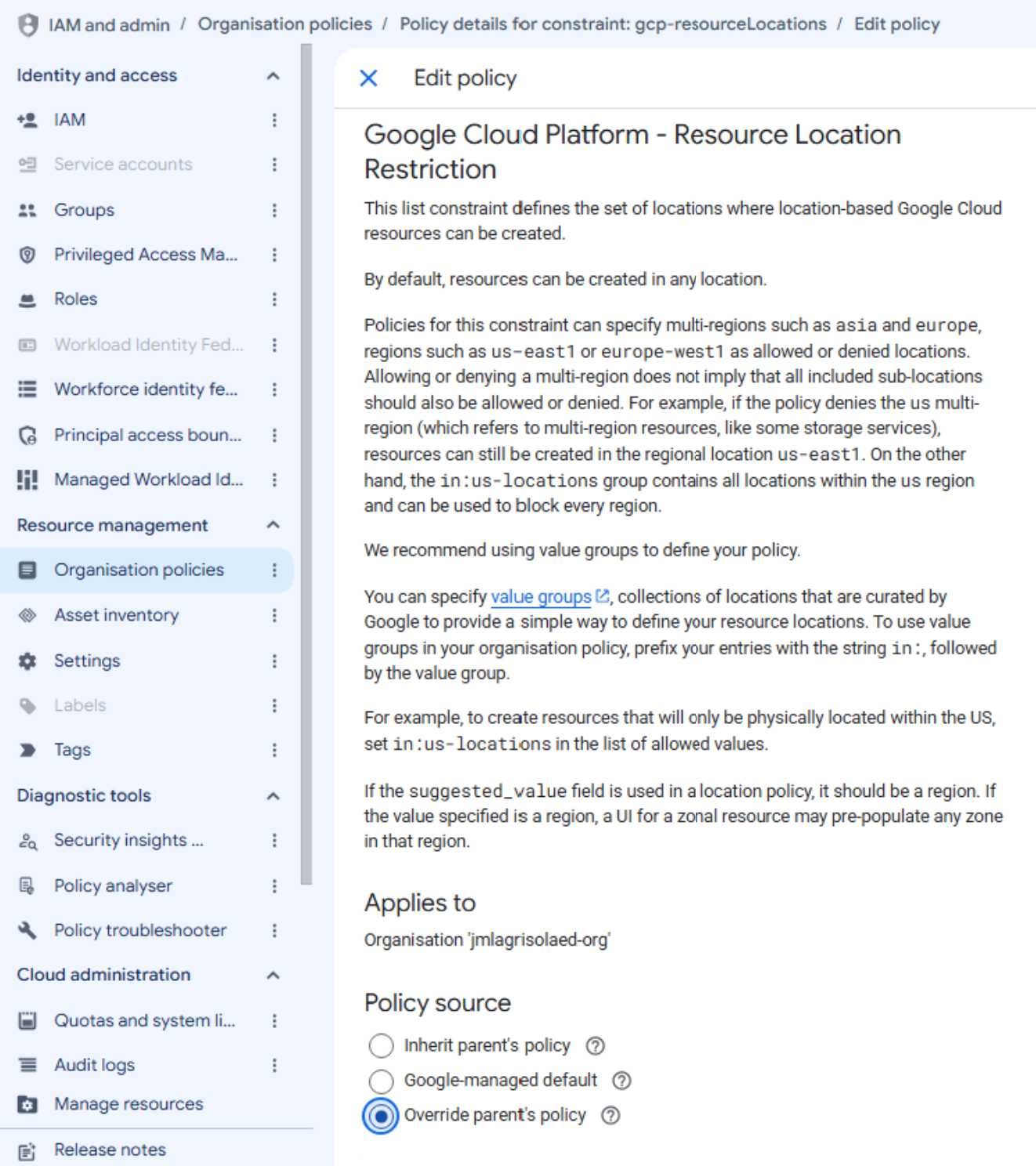Open more options for Groups item
Viewport: 1036px width, 1166px height.
coord(274,210)
